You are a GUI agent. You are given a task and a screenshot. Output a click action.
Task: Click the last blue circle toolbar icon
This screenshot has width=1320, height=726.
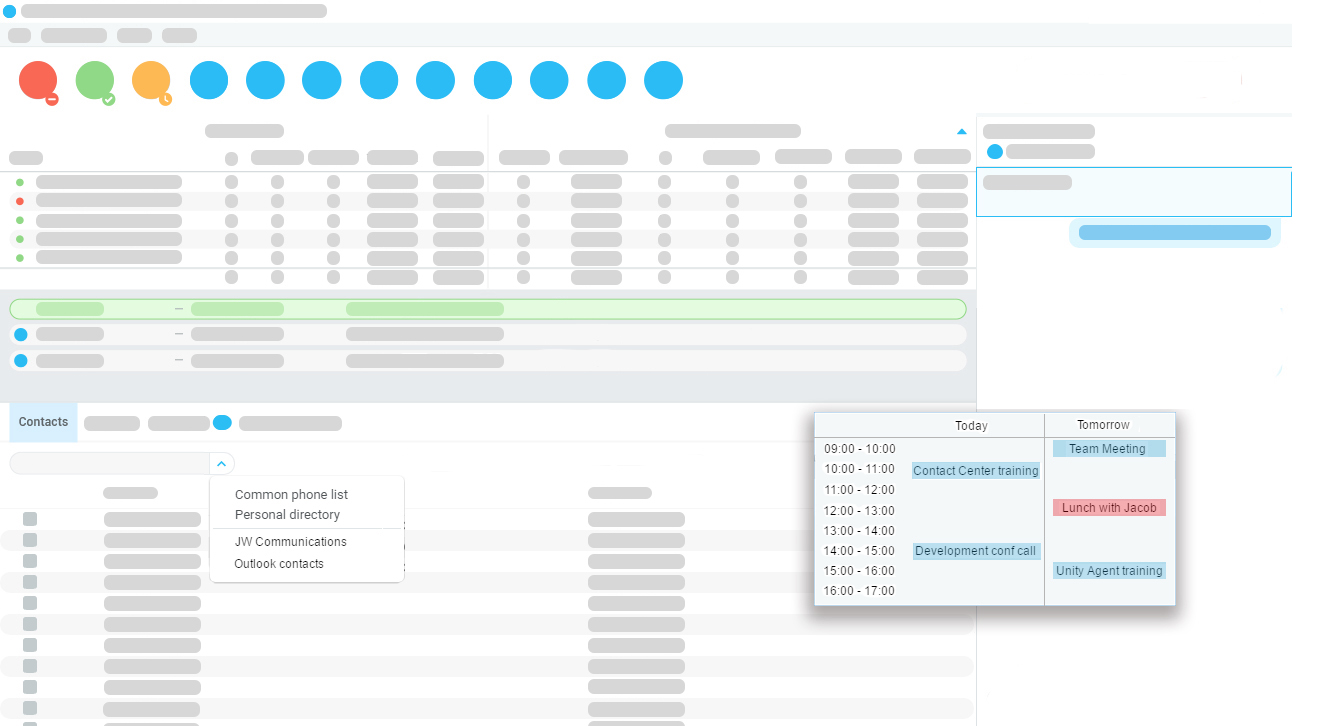click(x=663, y=80)
